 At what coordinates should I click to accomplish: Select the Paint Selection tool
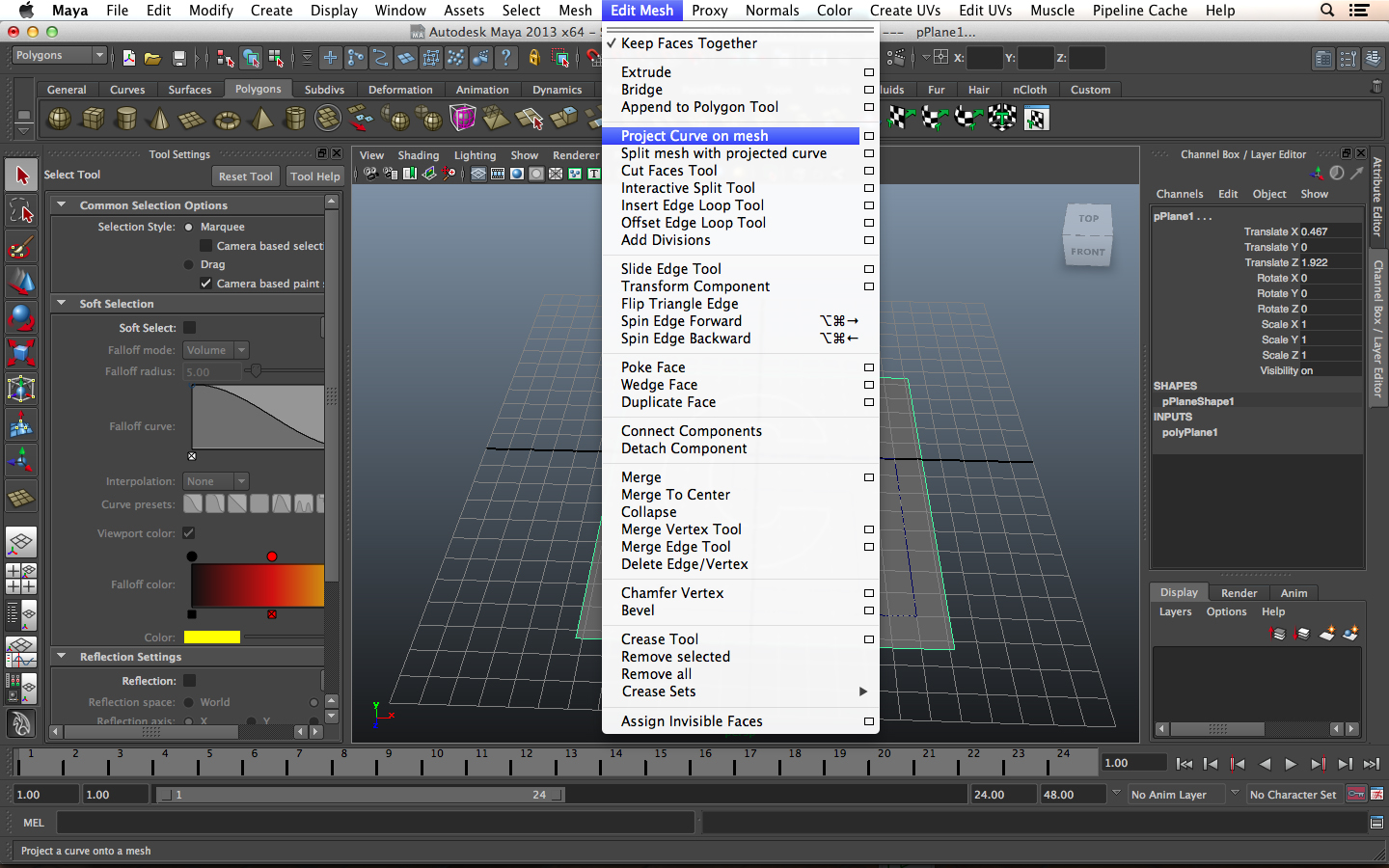21,247
